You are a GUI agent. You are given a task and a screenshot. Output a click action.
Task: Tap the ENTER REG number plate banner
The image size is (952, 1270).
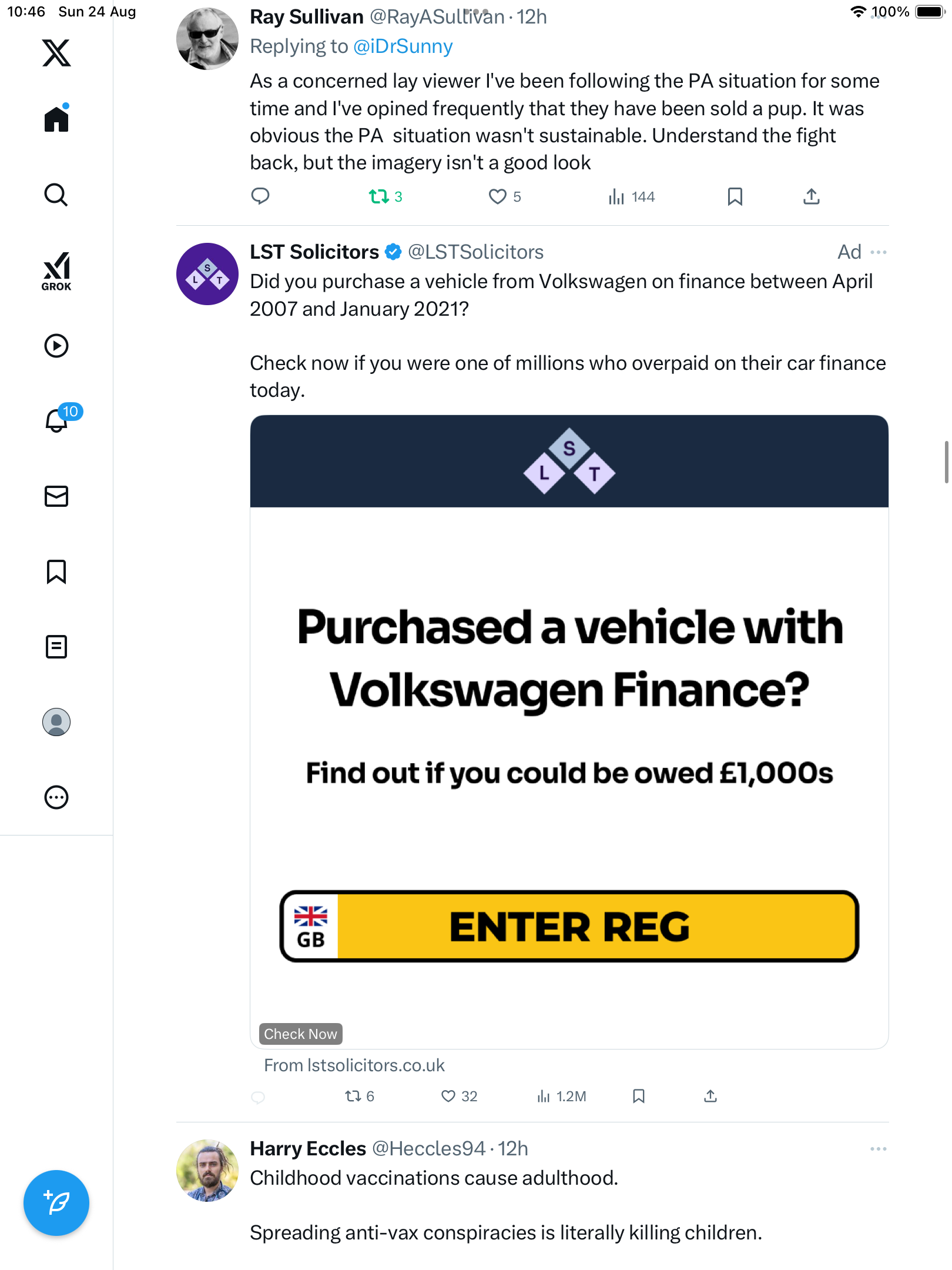569,927
